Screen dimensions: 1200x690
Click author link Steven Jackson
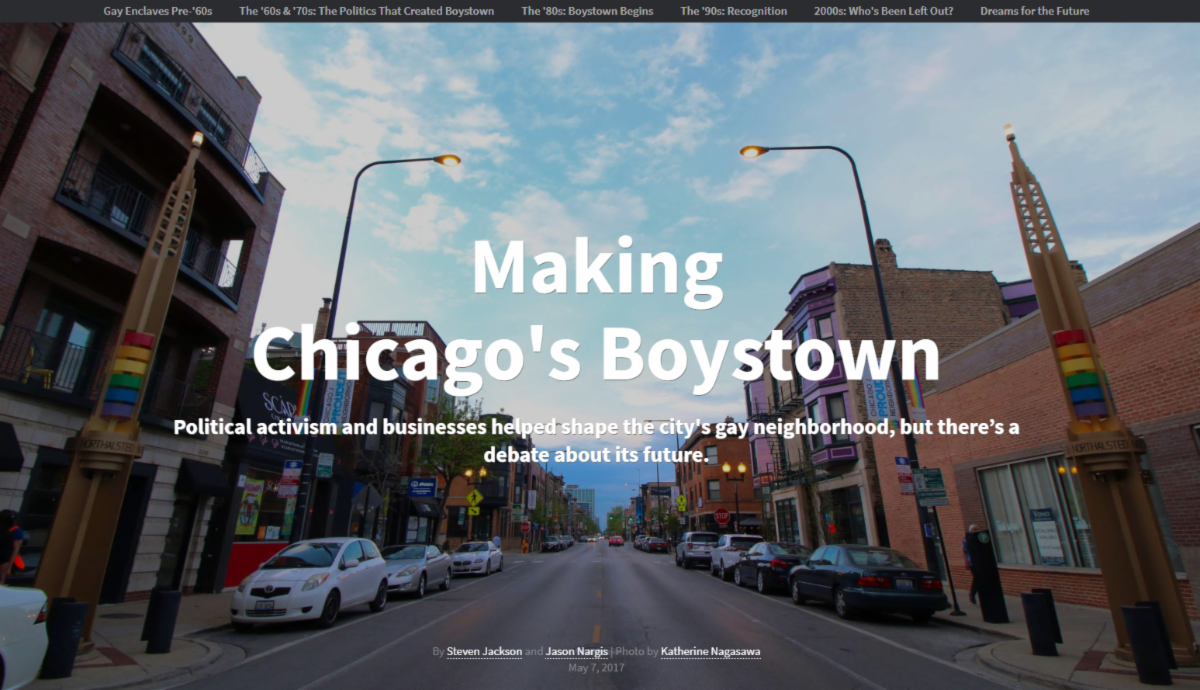tap(484, 652)
